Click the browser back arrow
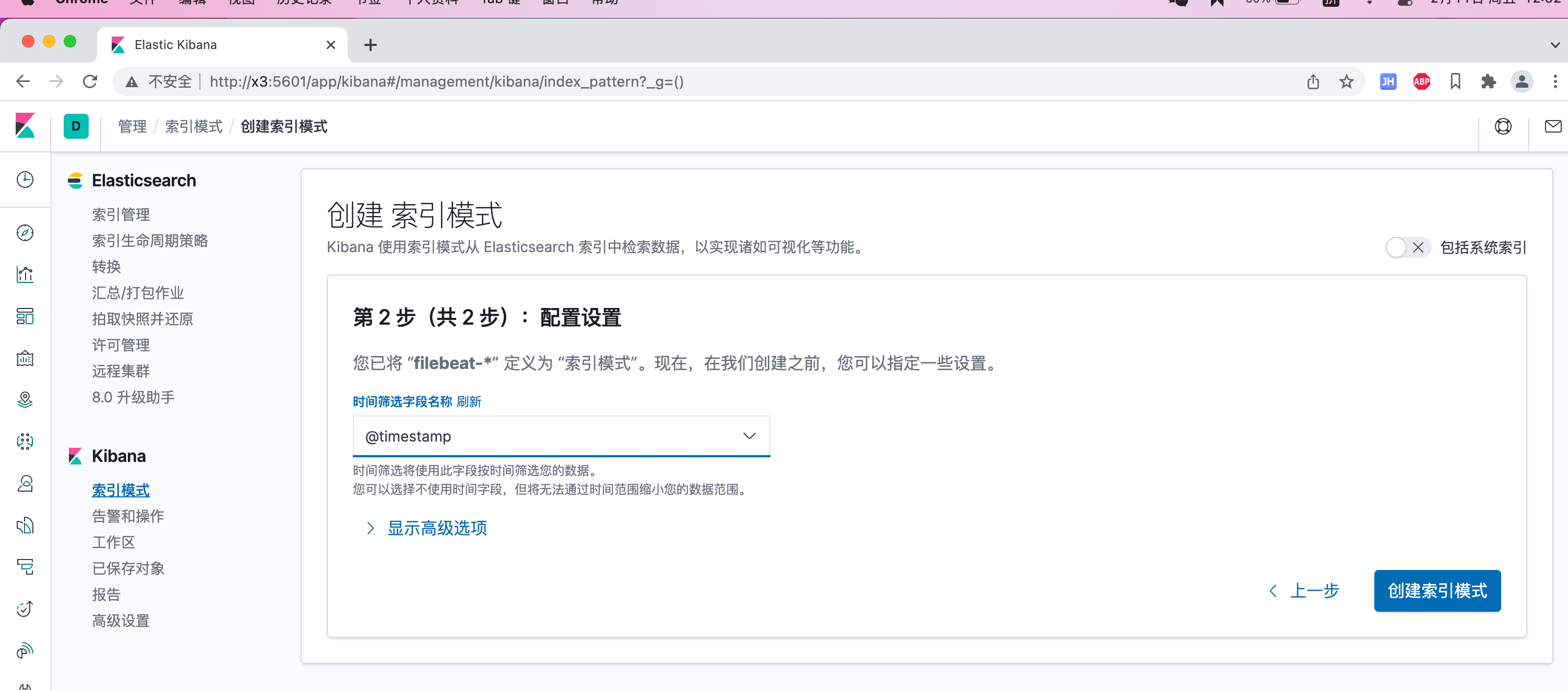The image size is (1568, 690). tap(23, 81)
